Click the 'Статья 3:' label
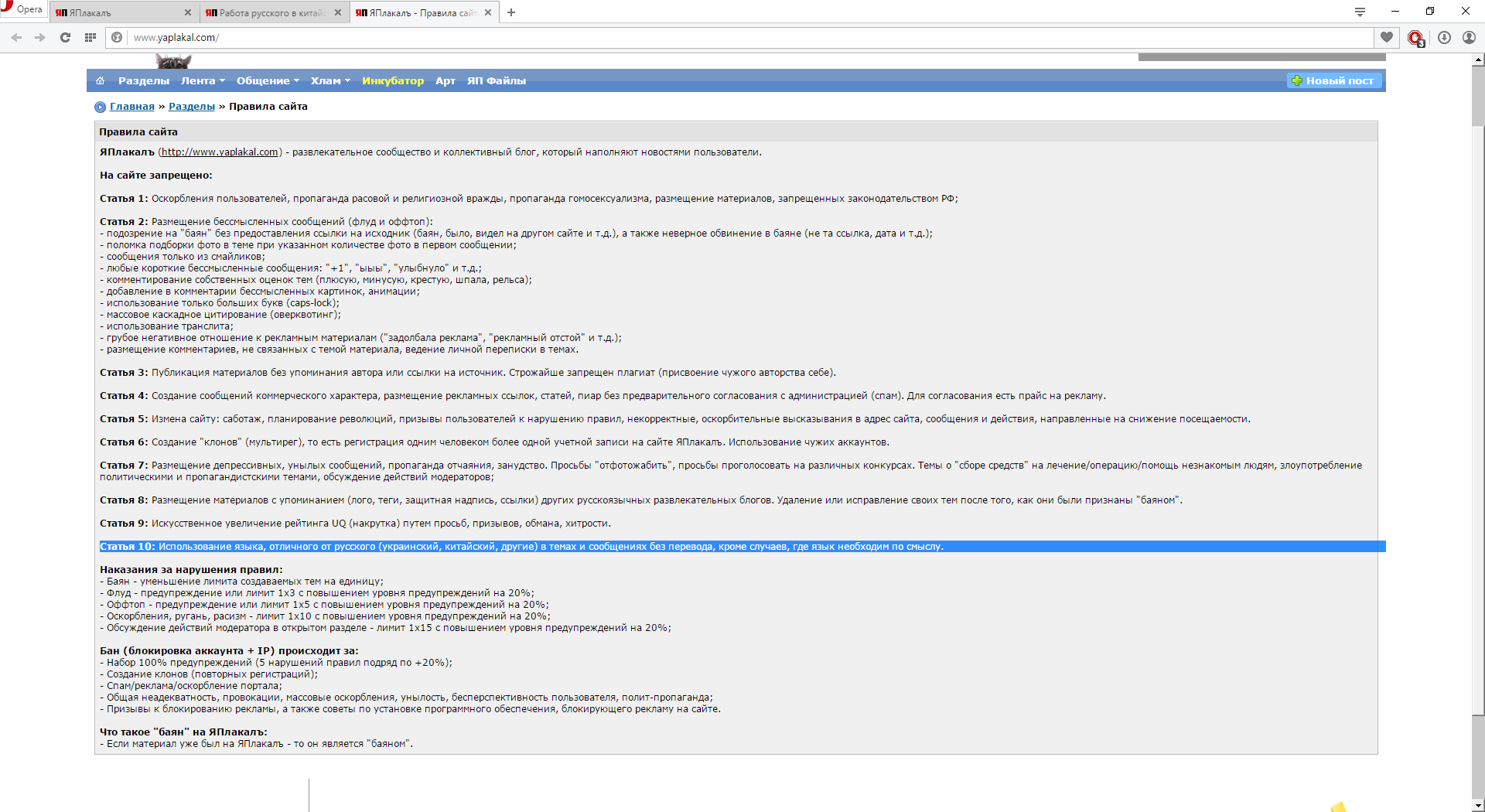This screenshot has height=812, width=1485. click(x=124, y=373)
